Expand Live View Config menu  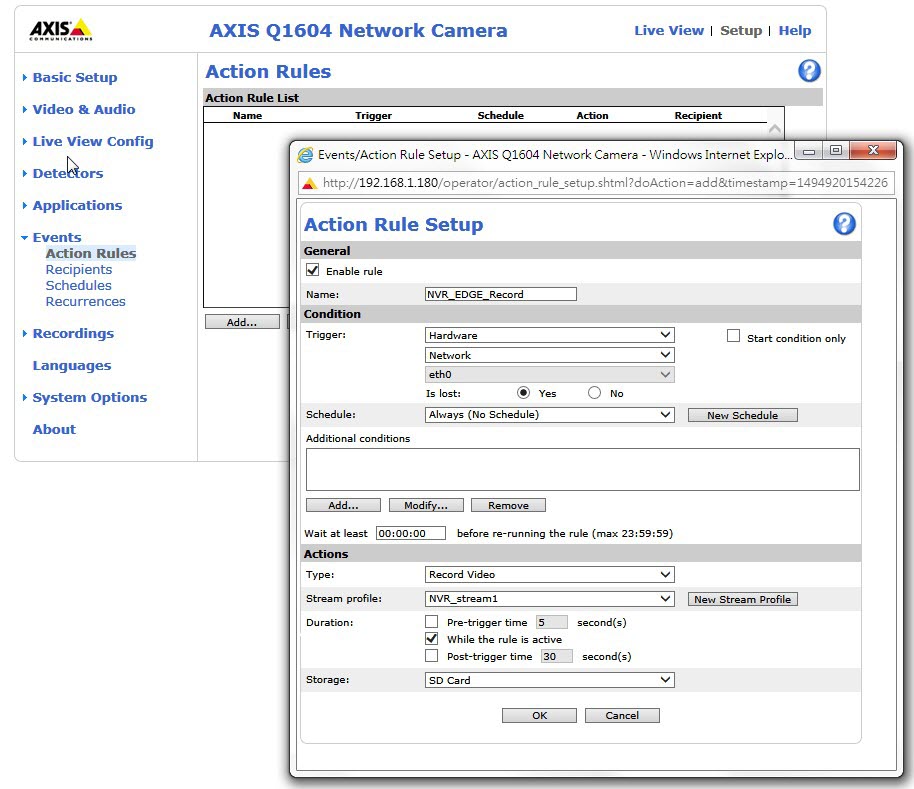[x=93, y=142]
